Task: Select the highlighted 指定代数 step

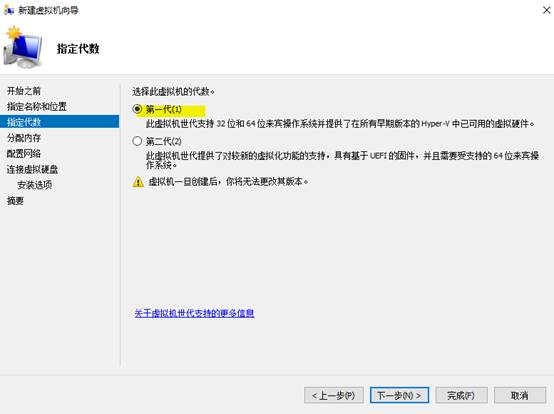Action: (x=60, y=122)
